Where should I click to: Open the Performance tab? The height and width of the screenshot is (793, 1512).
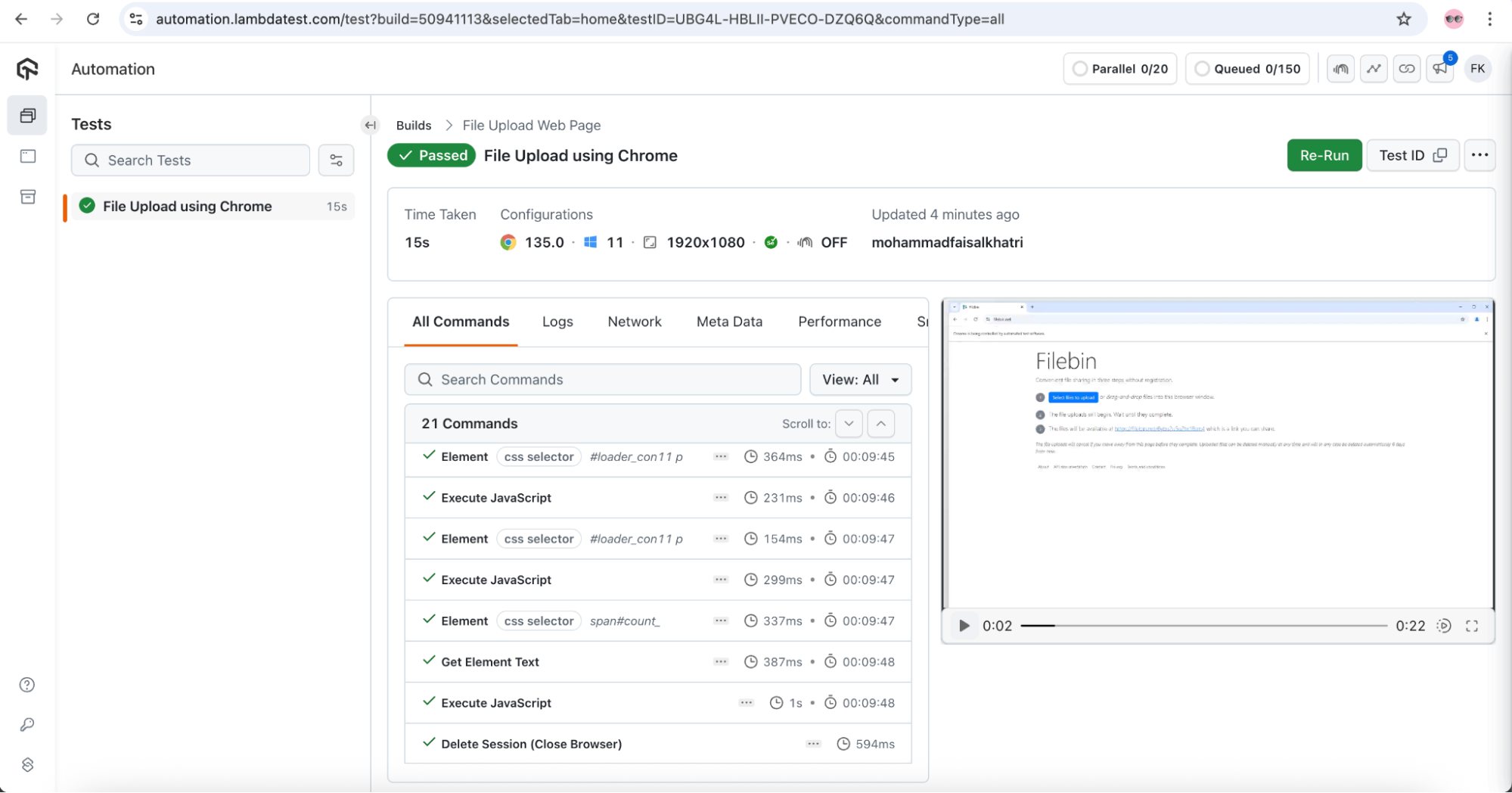pos(839,322)
